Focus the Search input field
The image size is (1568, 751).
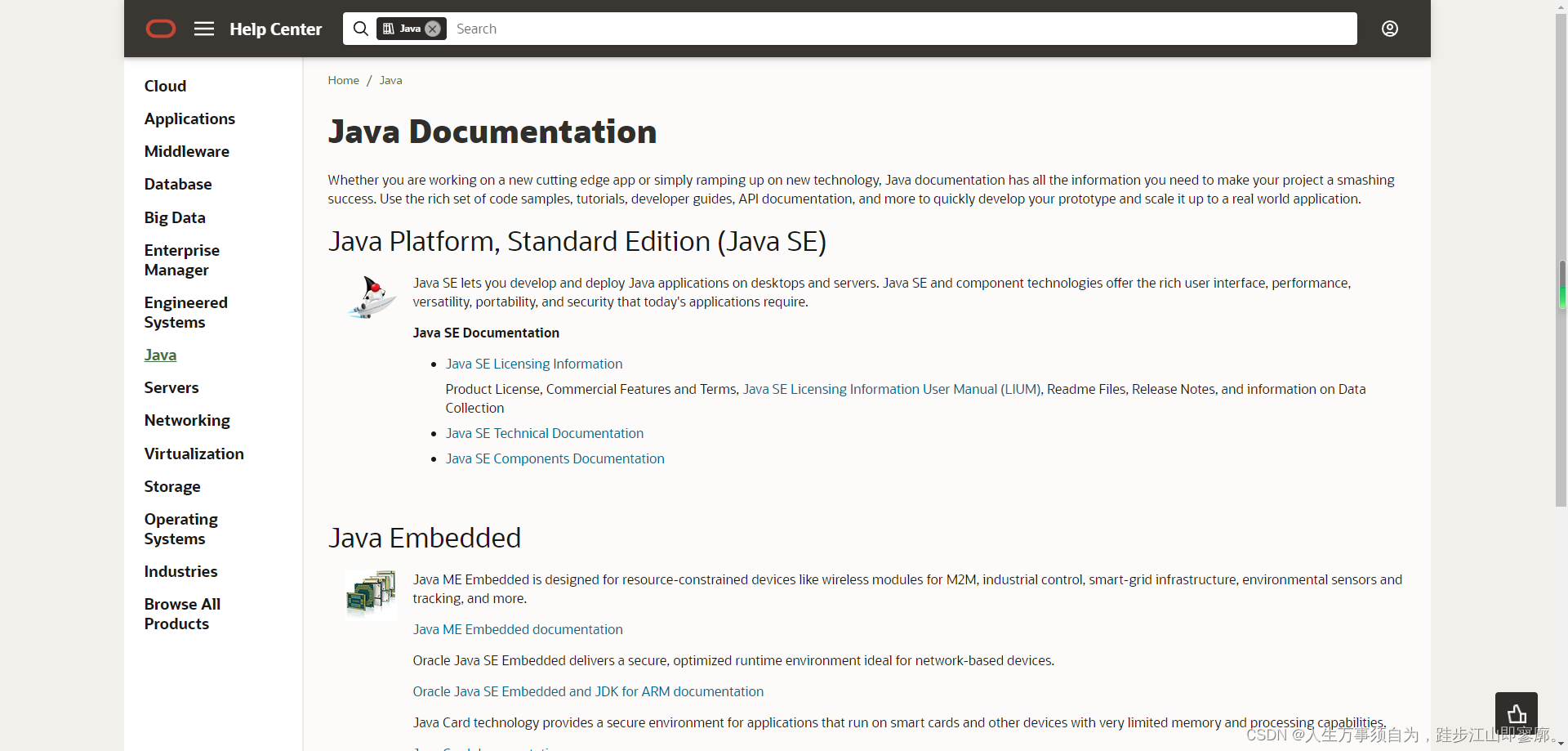[x=902, y=29]
